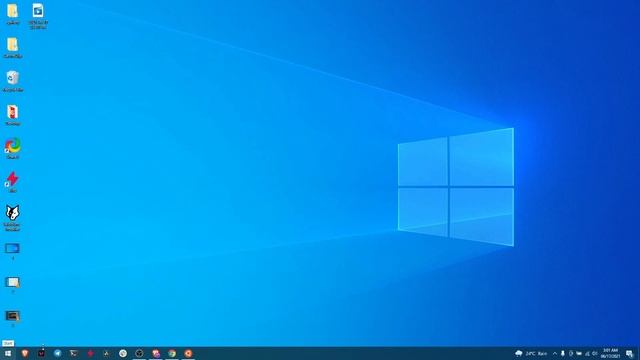Screen dimensions: 640x360
Task: Launch Brave browser from the taskbar
Action: [25, 353]
